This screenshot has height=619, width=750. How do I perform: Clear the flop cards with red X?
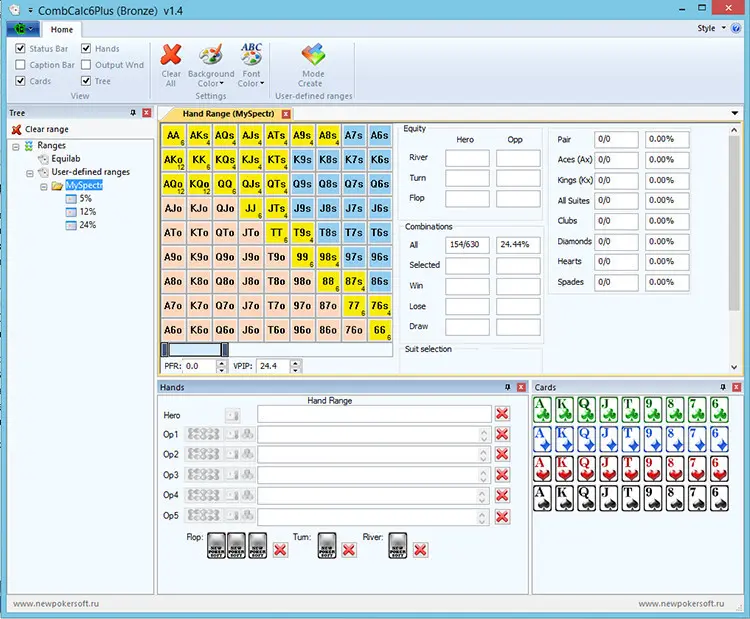coord(280,550)
